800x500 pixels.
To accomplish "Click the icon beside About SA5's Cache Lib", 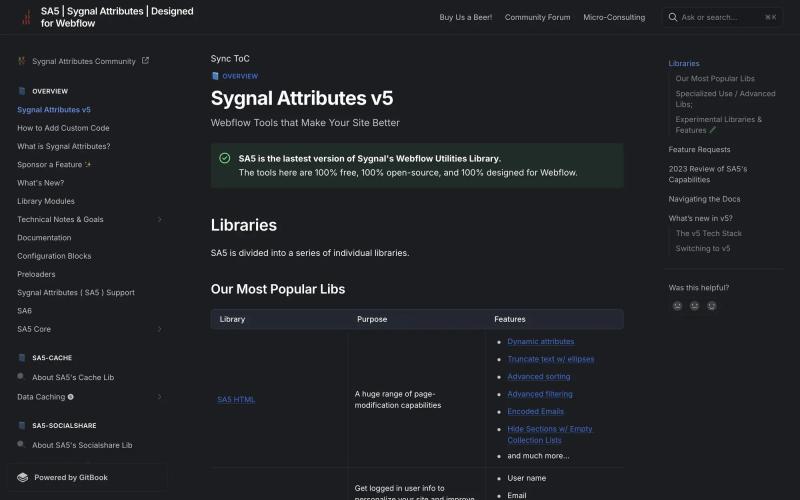I will 21,377.
